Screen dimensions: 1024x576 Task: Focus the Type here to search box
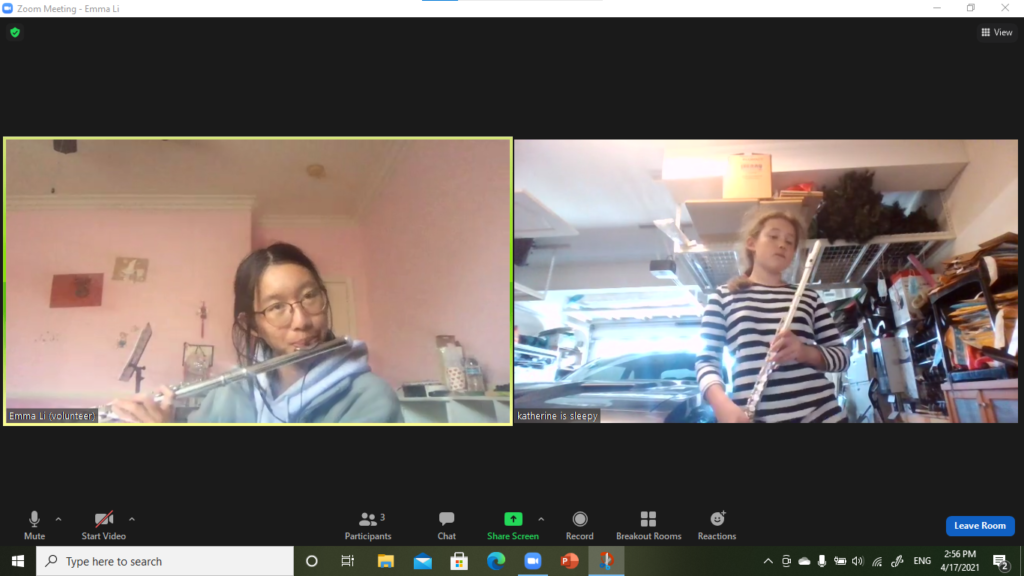tap(165, 561)
